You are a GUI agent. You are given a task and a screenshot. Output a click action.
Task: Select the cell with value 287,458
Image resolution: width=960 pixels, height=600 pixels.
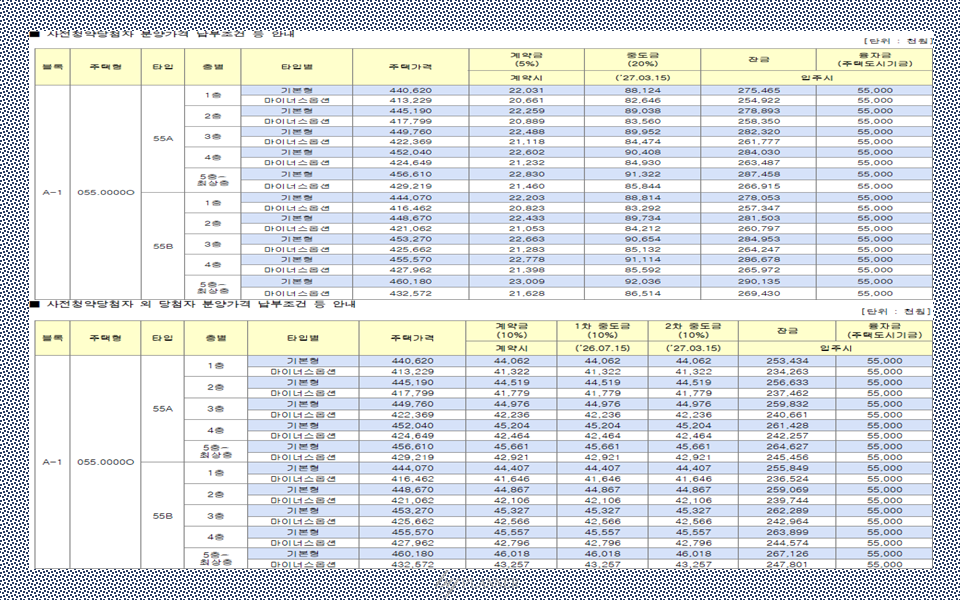[758, 174]
